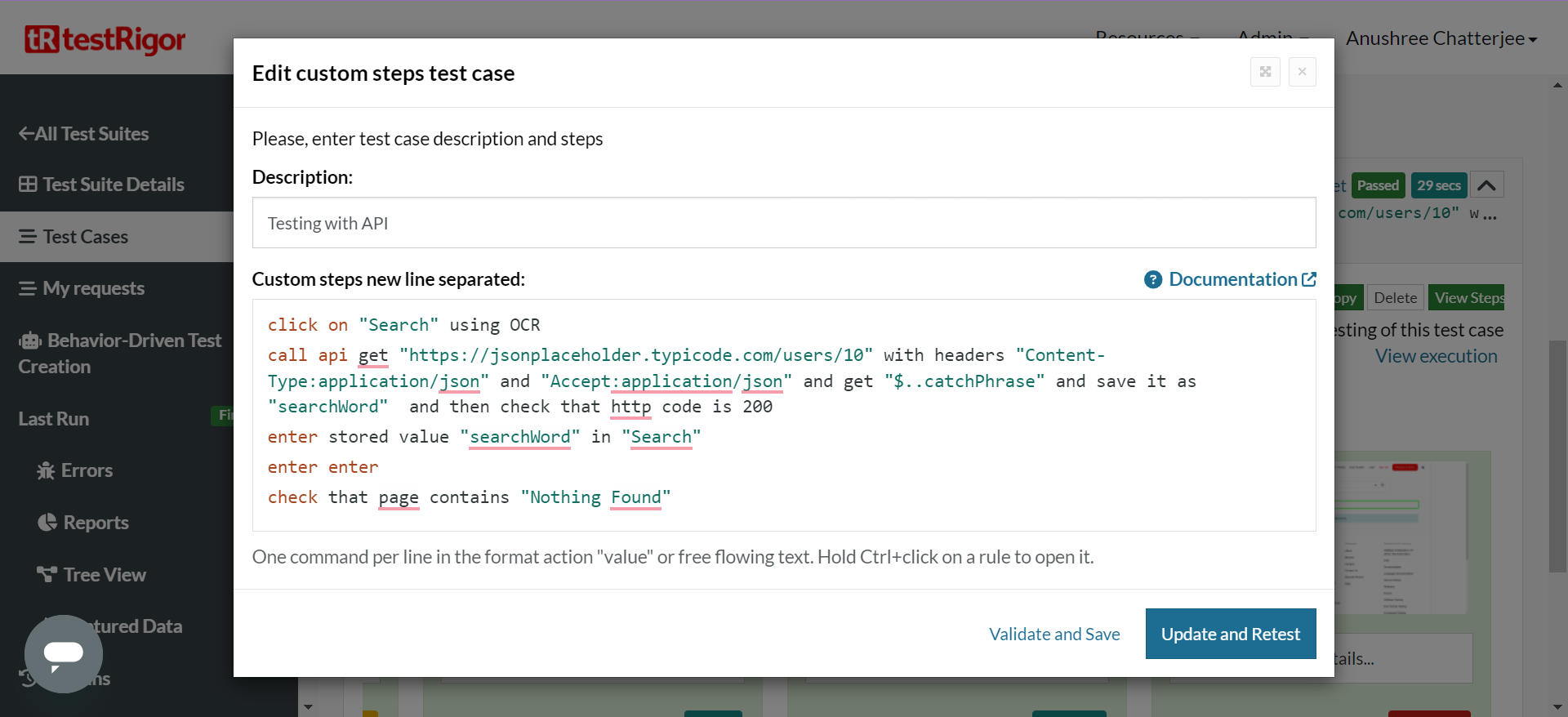Go back to All Test Suites
1568x717 pixels.
[83, 134]
